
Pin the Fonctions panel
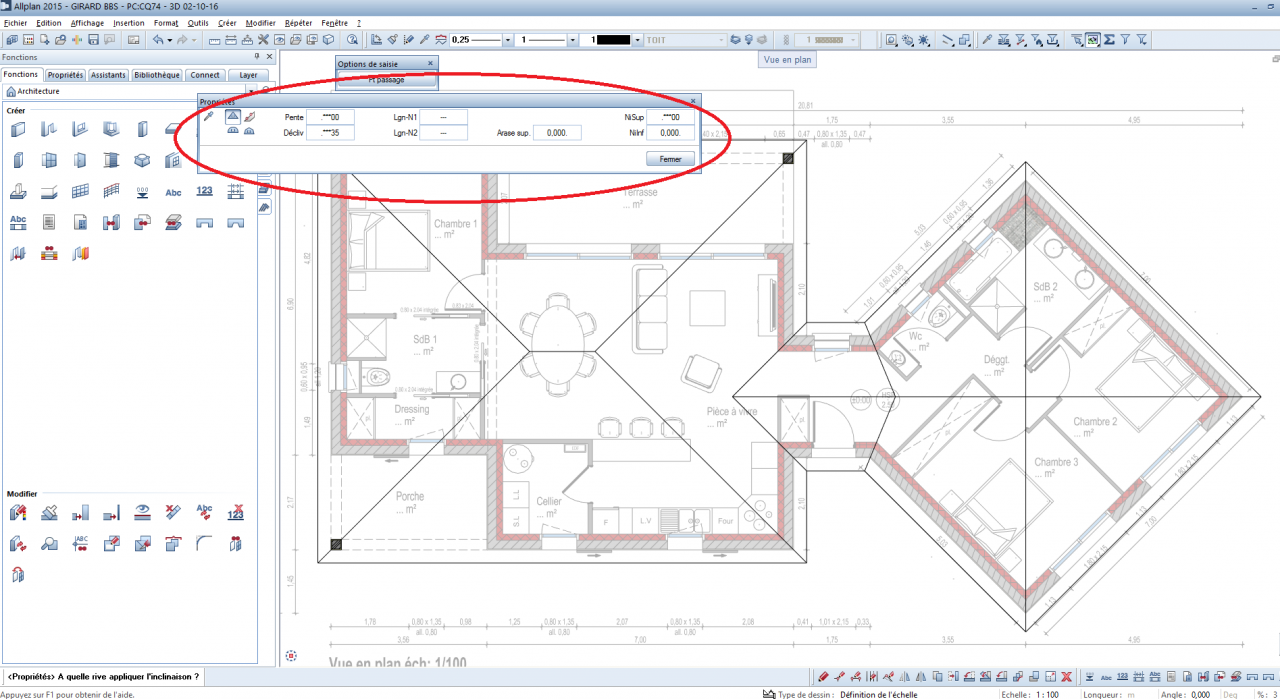pos(257,57)
